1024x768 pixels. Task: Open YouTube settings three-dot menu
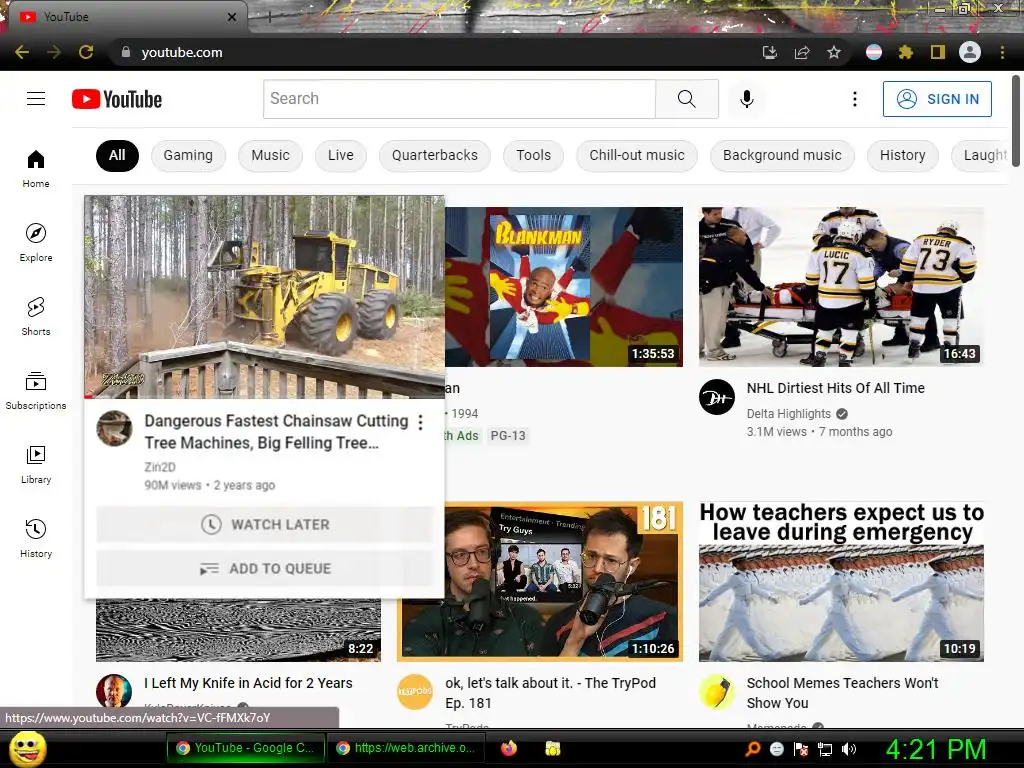[854, 99]
